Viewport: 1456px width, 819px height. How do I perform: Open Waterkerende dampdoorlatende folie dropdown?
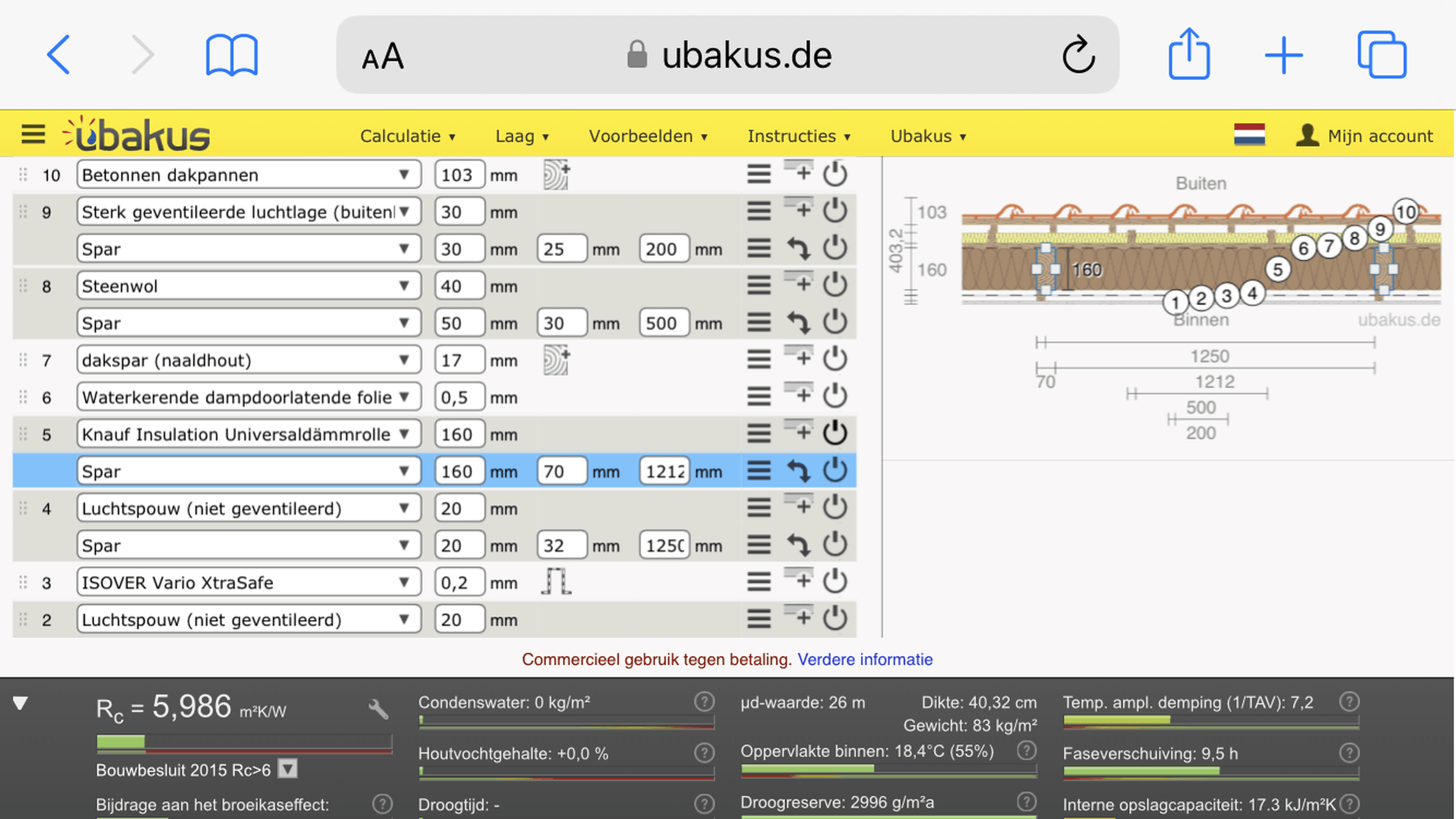click(248, 397)
